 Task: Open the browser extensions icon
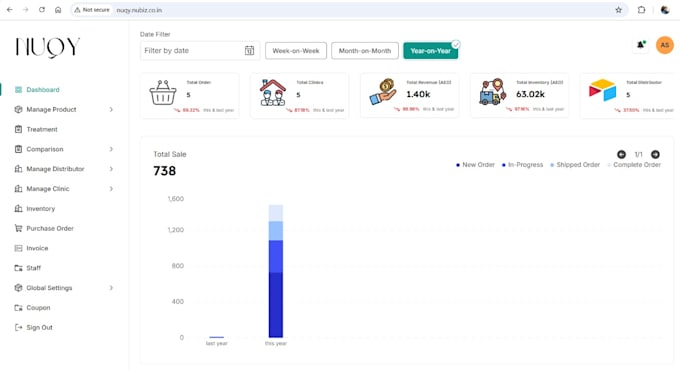coord(641,10)
